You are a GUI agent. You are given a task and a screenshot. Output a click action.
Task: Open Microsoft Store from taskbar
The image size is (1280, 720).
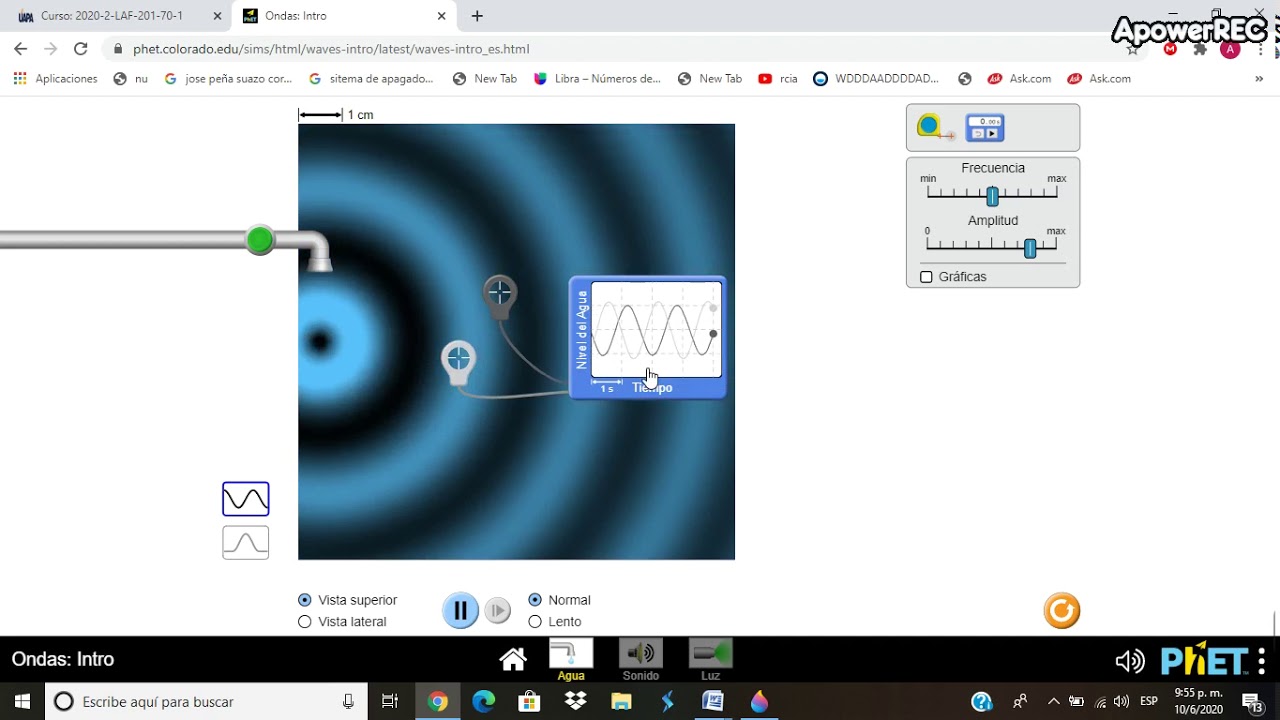pyautogui.click(x=529, y=702)
